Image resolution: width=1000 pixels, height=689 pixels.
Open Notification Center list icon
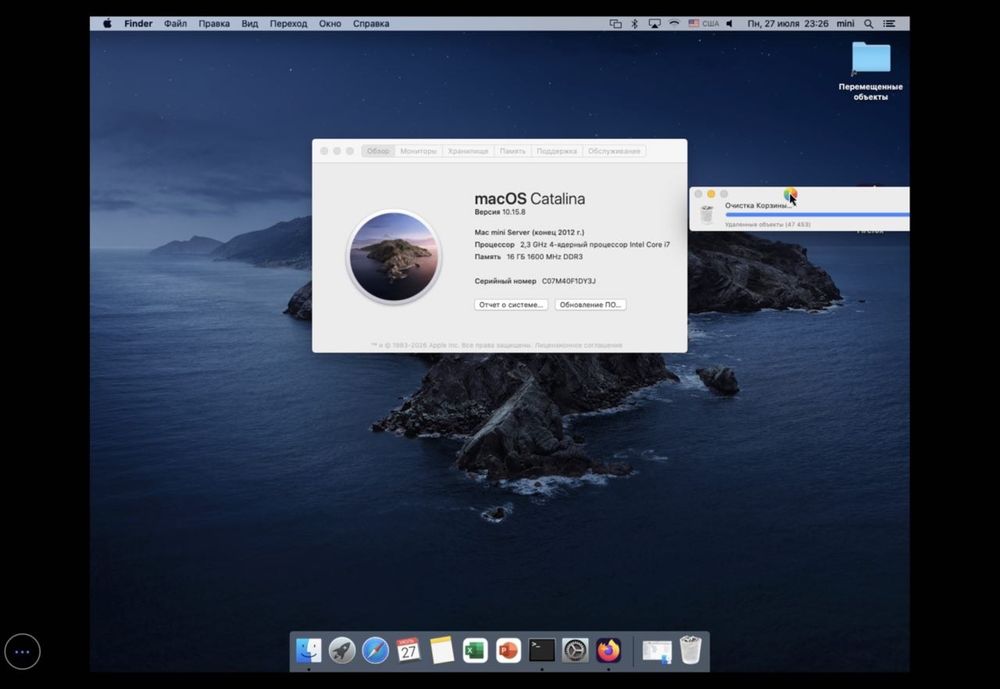point(889,24)
